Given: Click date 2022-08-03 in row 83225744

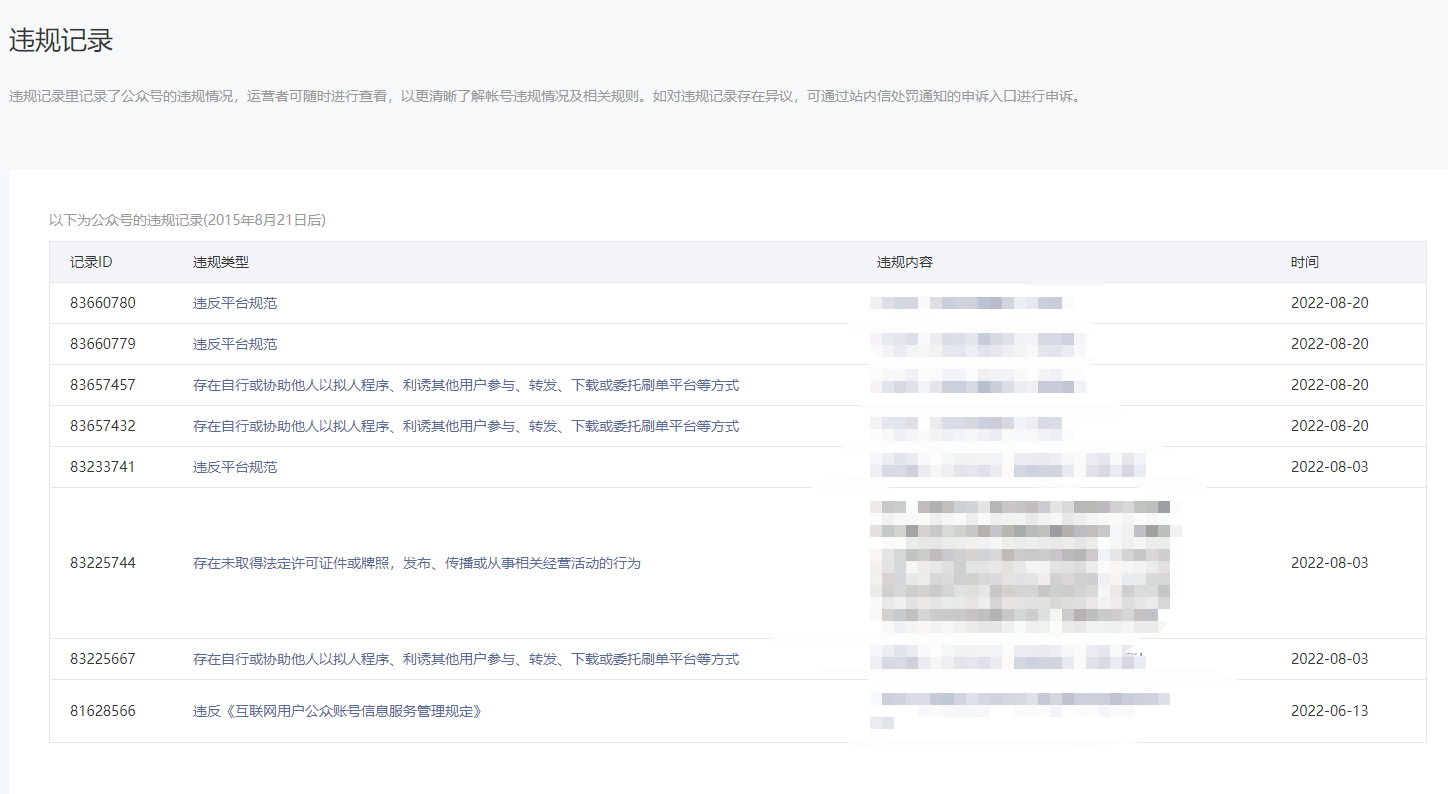Looking at the screenshot, I should tap(1330, 563).
